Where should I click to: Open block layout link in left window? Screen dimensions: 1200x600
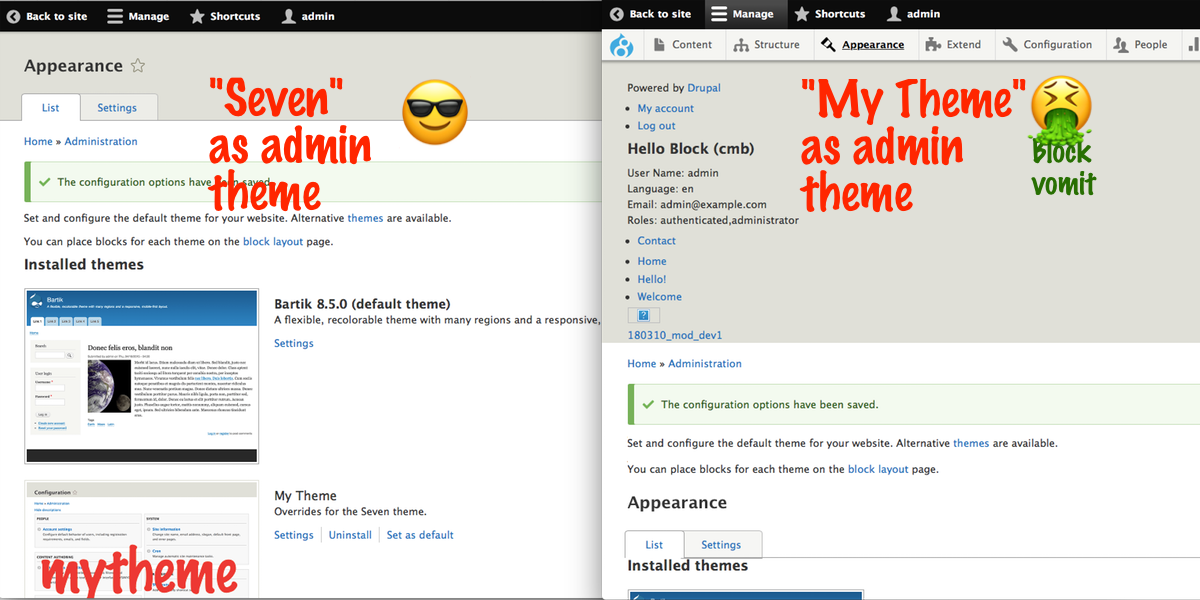(273, 242)
